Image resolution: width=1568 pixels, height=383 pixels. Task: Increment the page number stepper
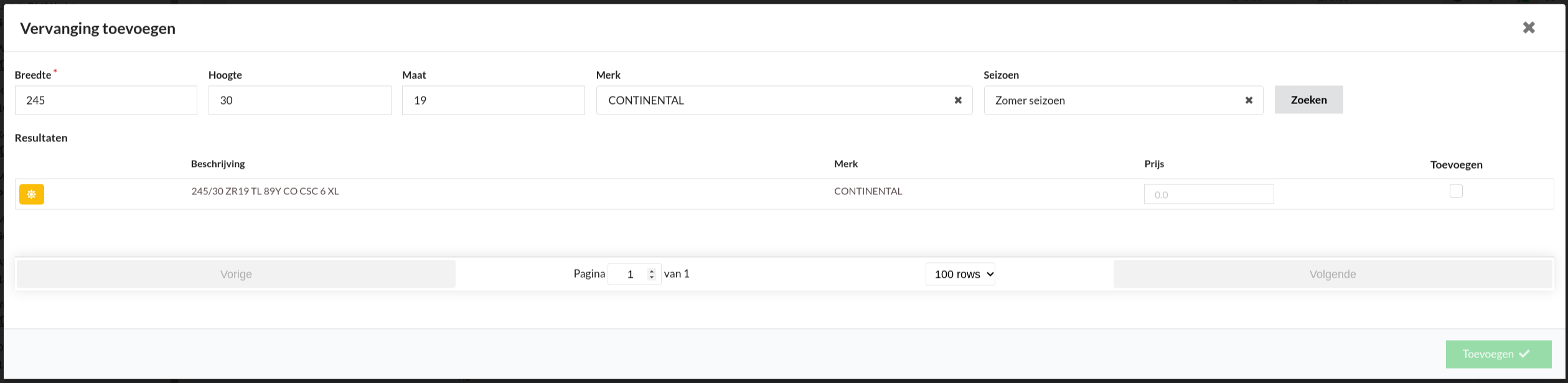tap(652, 271)
